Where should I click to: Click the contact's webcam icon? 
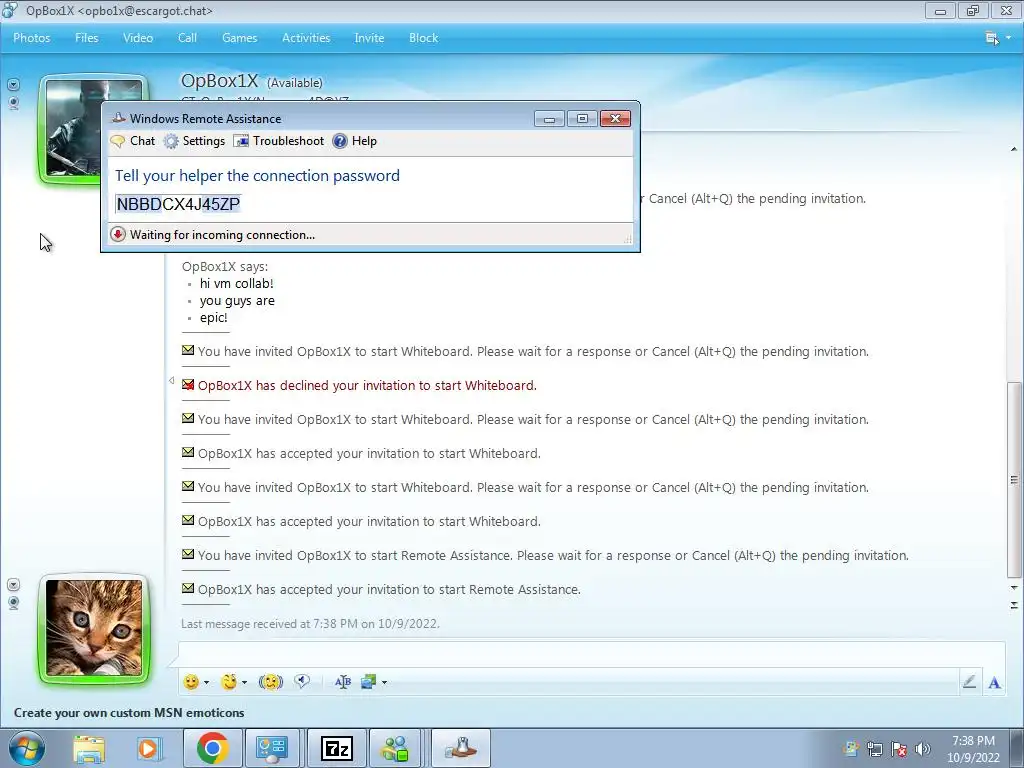(13, 103)
